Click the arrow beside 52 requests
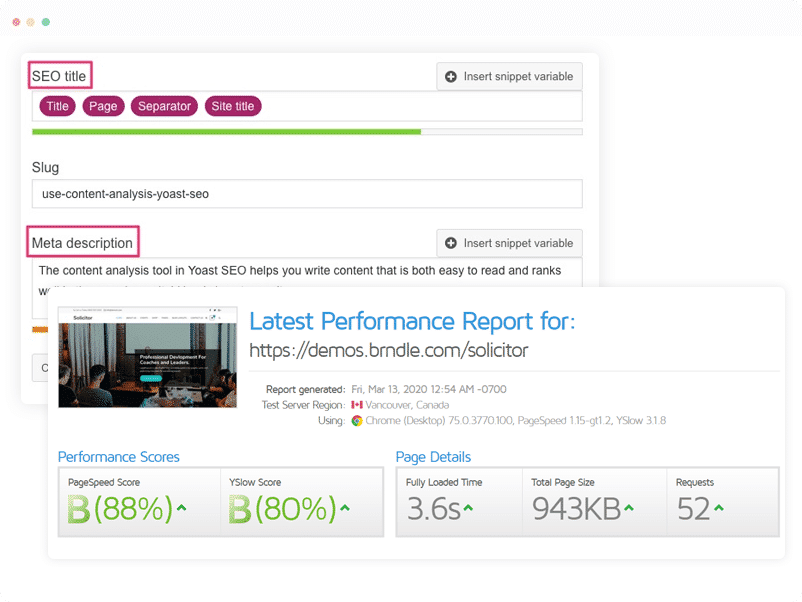This screenshot has height=602, width=802. click(719, 508)
